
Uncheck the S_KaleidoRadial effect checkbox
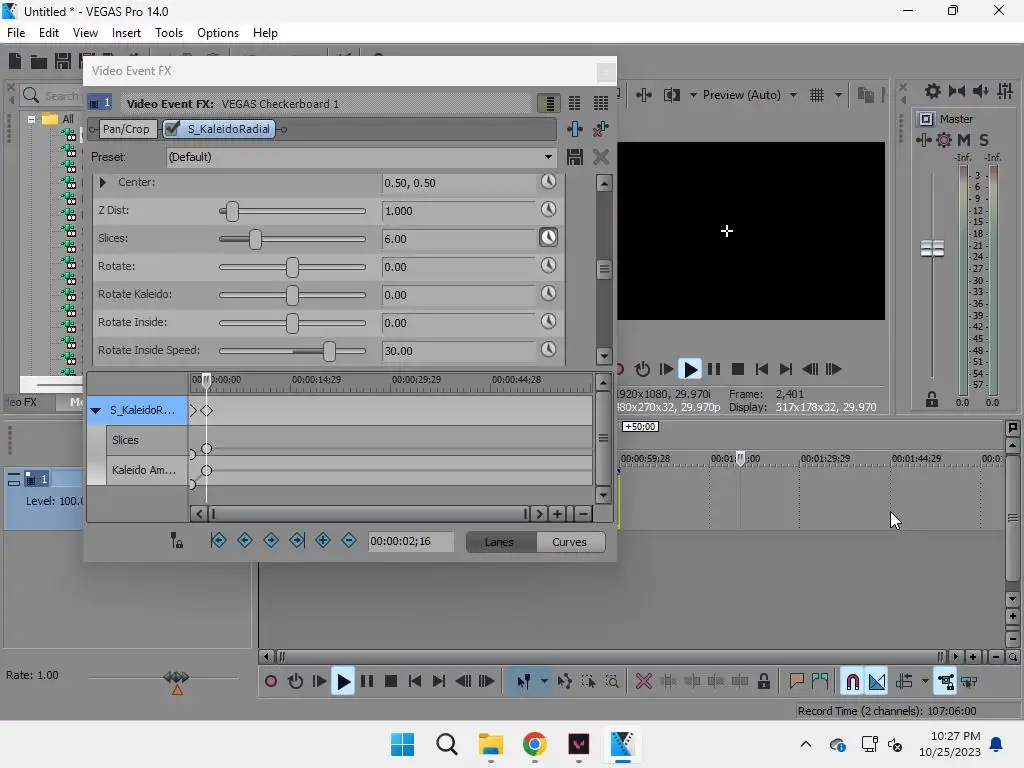pos(172,129)
